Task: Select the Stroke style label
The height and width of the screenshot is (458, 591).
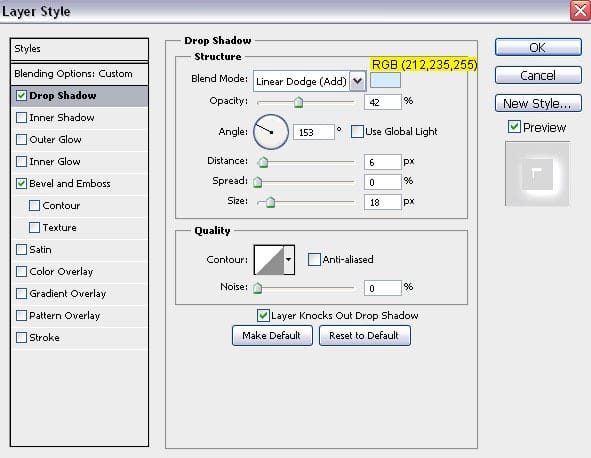Action: tap(44, 338)
